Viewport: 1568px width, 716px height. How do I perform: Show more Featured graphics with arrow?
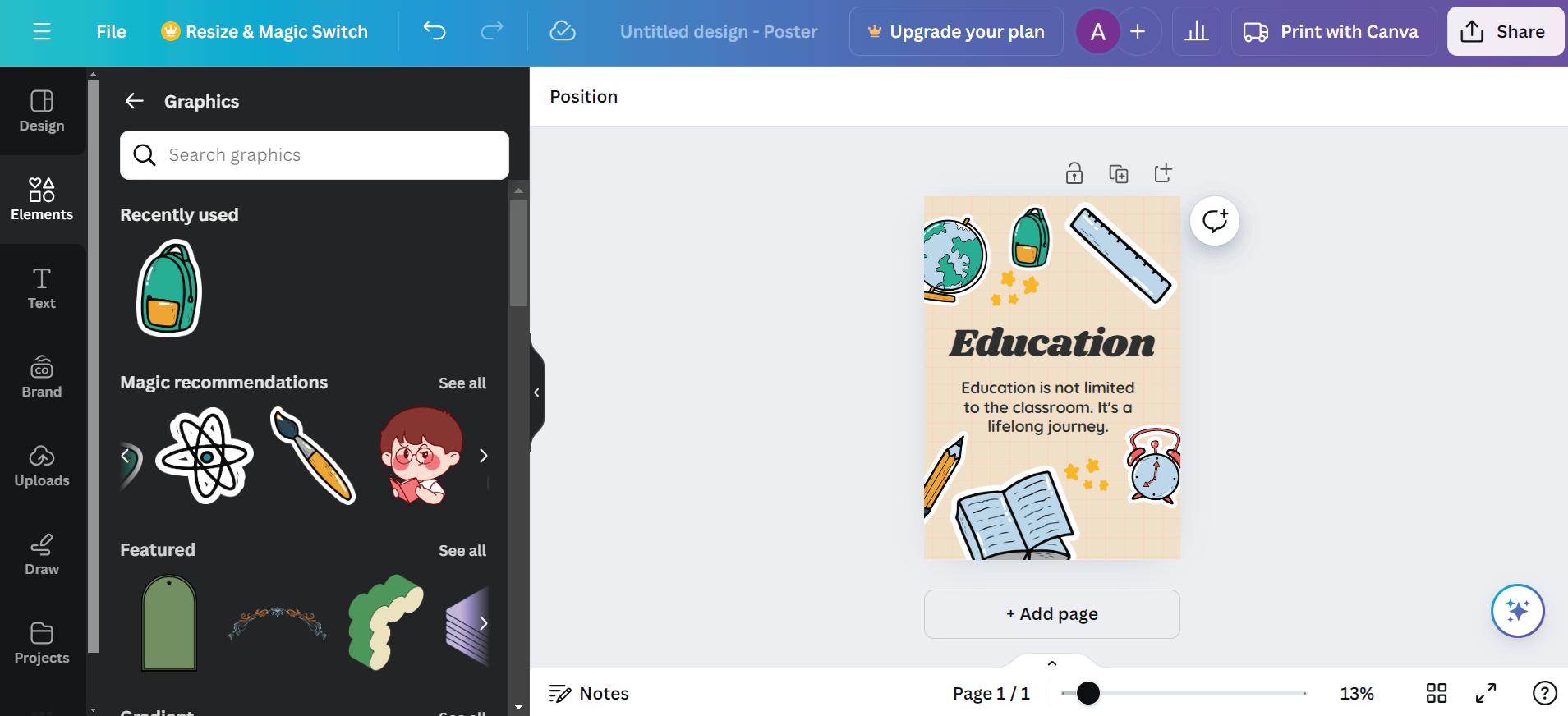[x=484, y=623]
